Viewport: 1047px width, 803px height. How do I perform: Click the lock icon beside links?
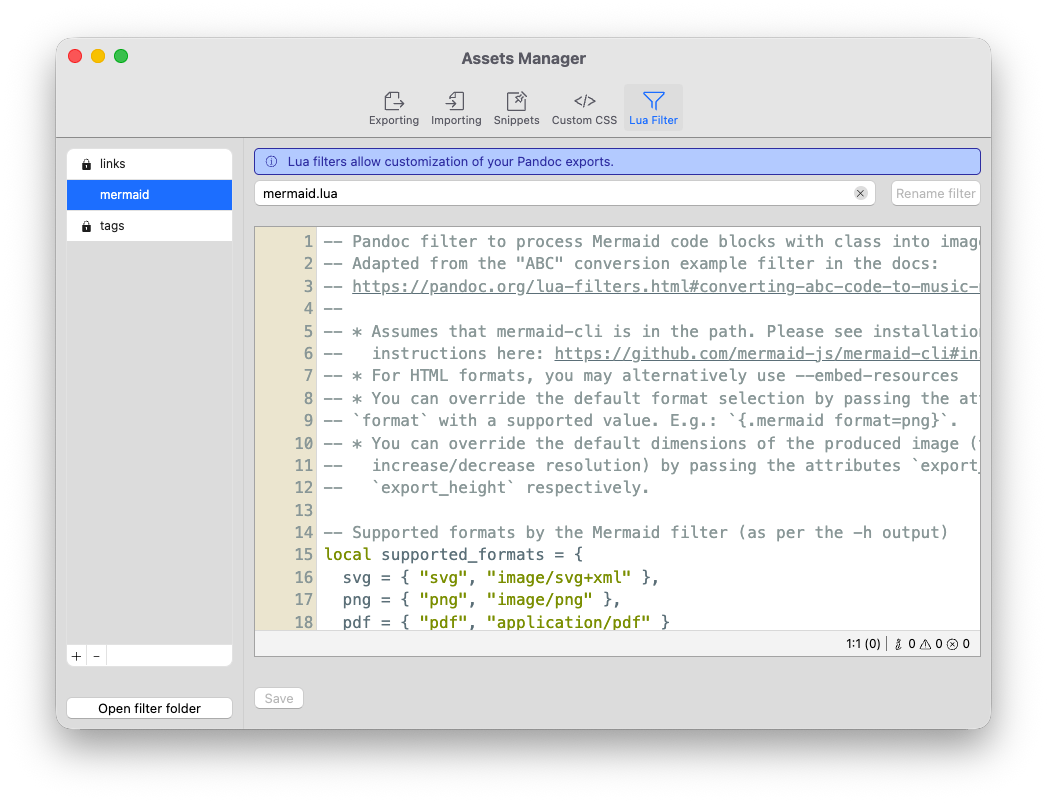pyautogui.click(x=86, y=164)
